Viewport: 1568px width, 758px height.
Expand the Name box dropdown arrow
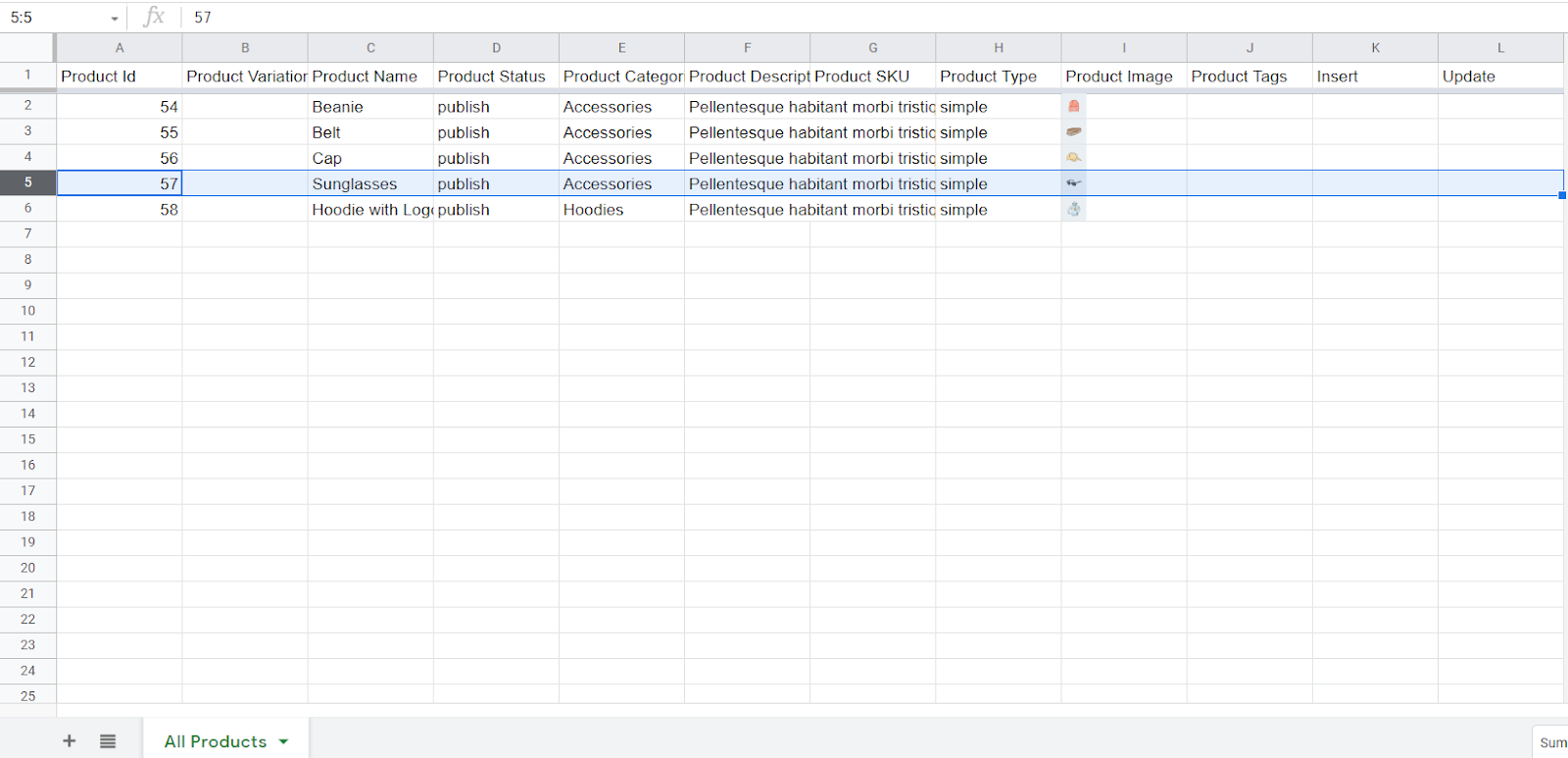(115, 18)
